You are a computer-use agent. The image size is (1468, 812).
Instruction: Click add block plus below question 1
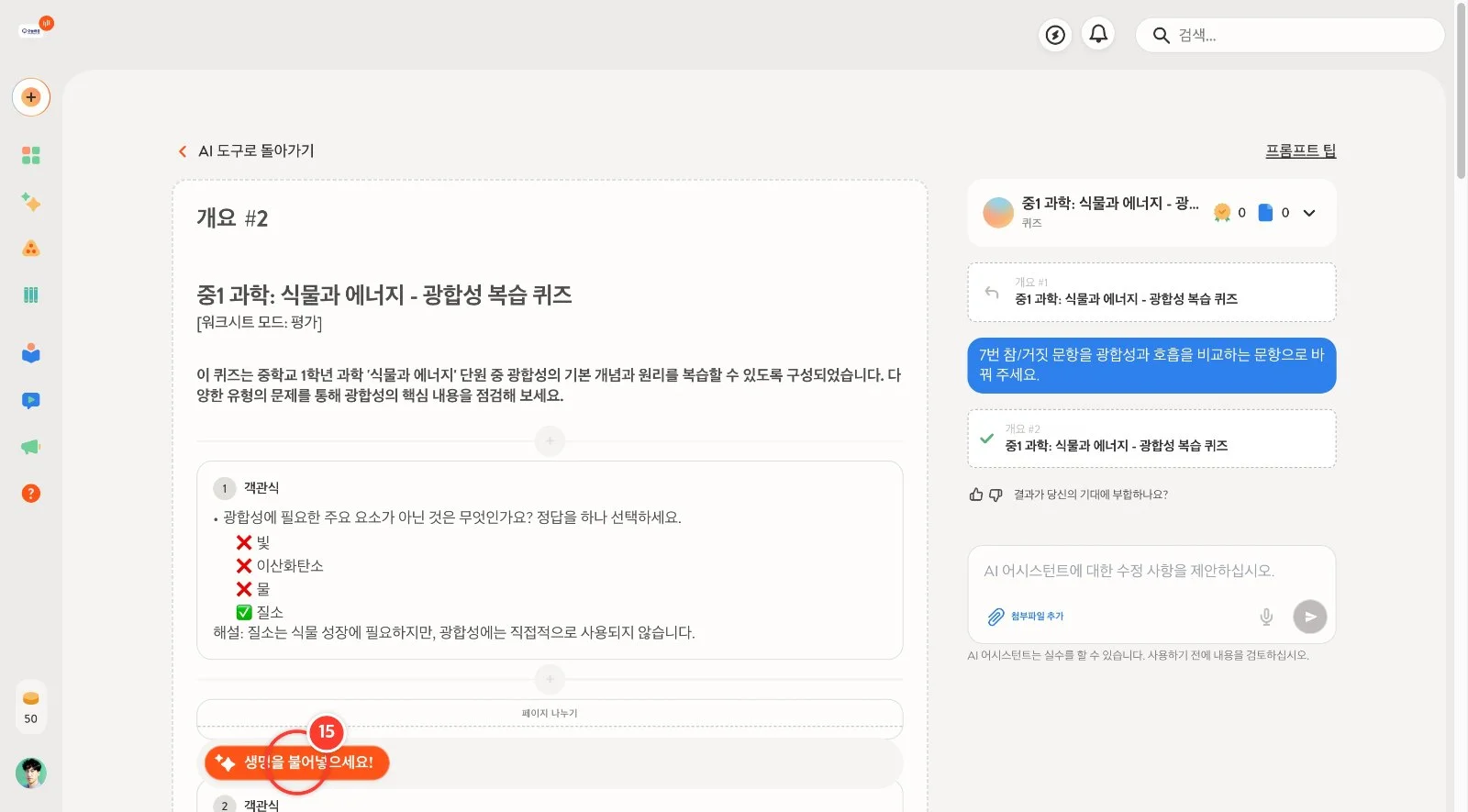point(550,679)
